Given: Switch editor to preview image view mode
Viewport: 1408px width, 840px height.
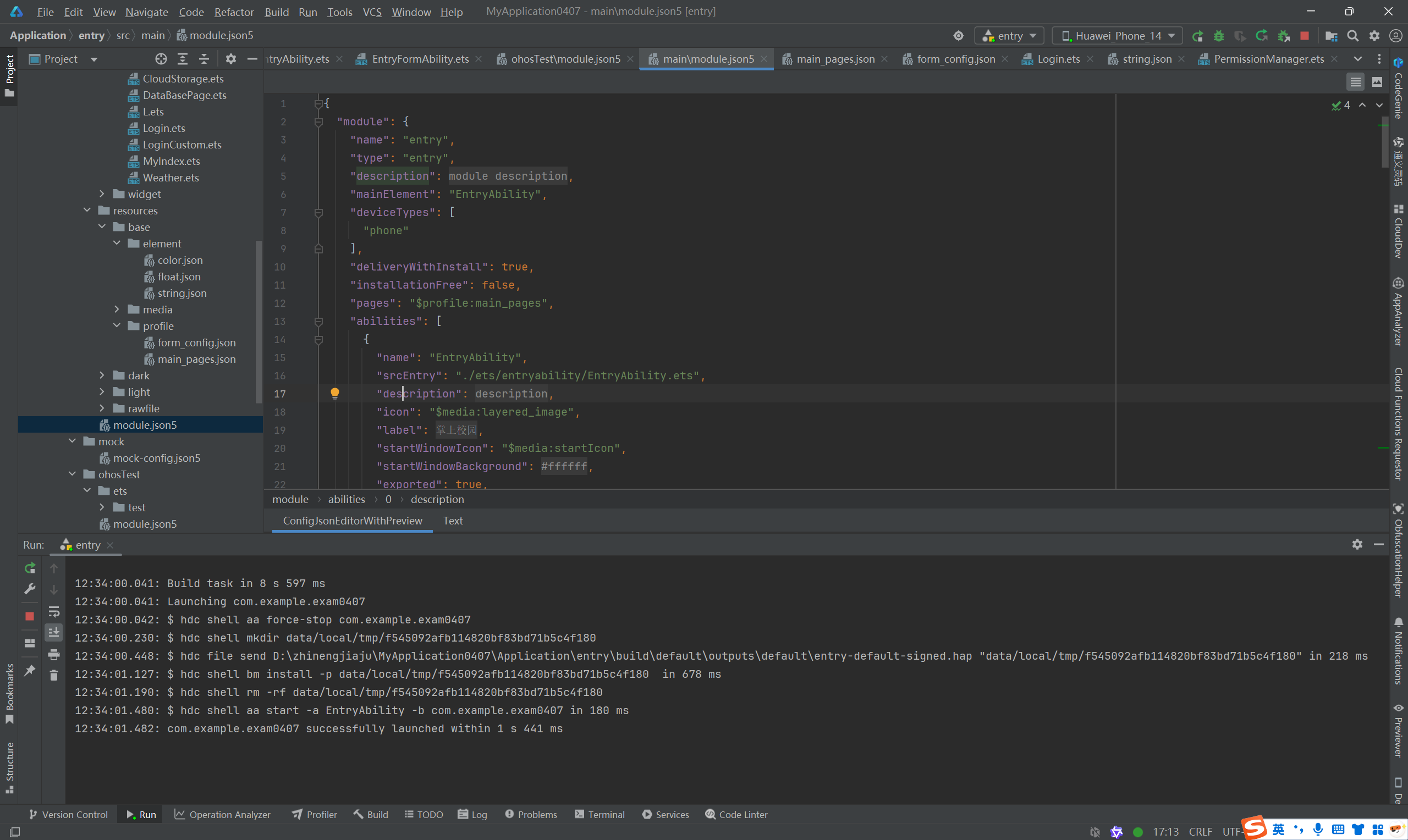Looking at the screenshot, I should (1377, 82).
